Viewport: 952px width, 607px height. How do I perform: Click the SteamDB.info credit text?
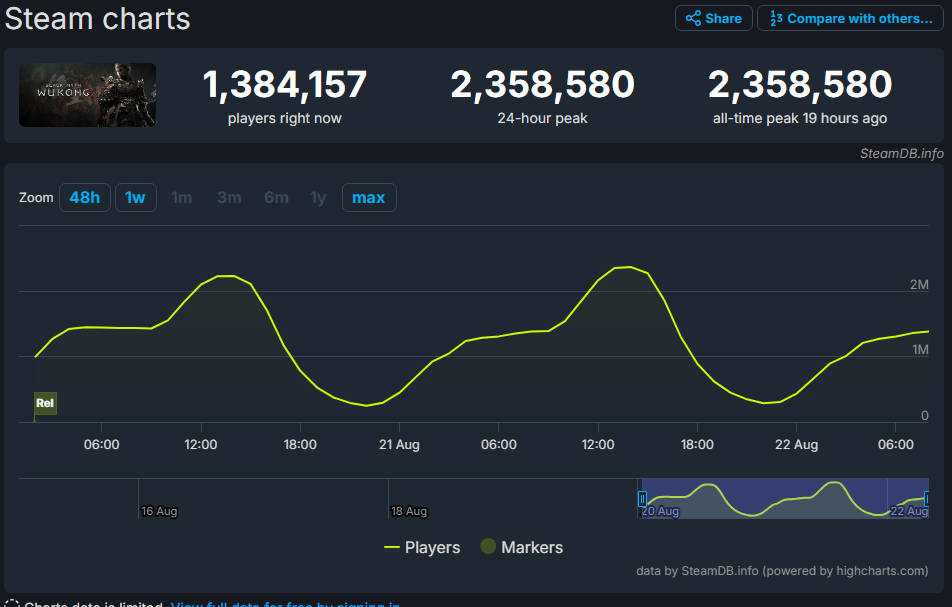pos(902,154)
